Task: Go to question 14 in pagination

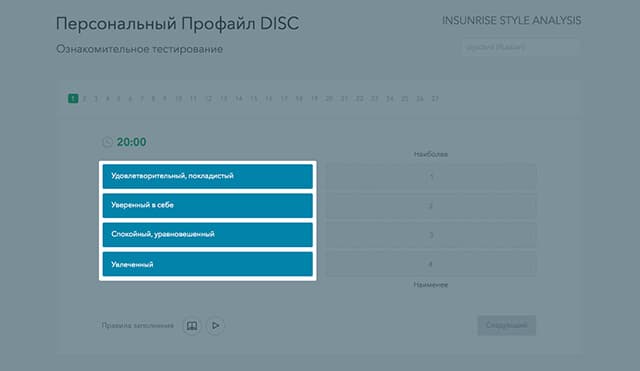Action: click(239, 99)
